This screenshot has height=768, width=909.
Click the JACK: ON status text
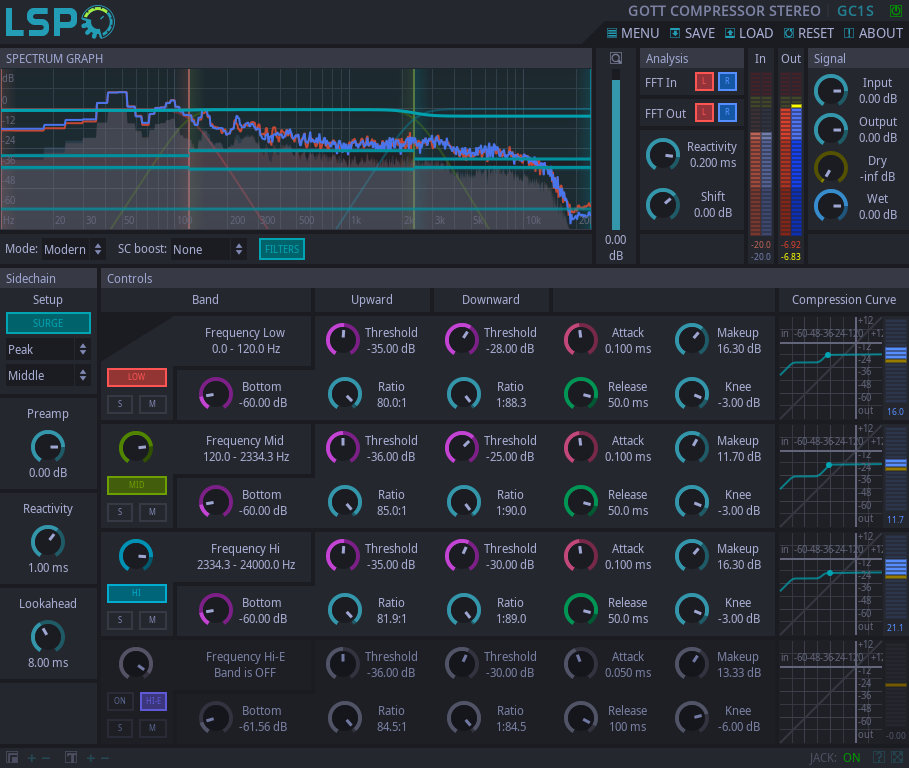[x=835, y=758]
